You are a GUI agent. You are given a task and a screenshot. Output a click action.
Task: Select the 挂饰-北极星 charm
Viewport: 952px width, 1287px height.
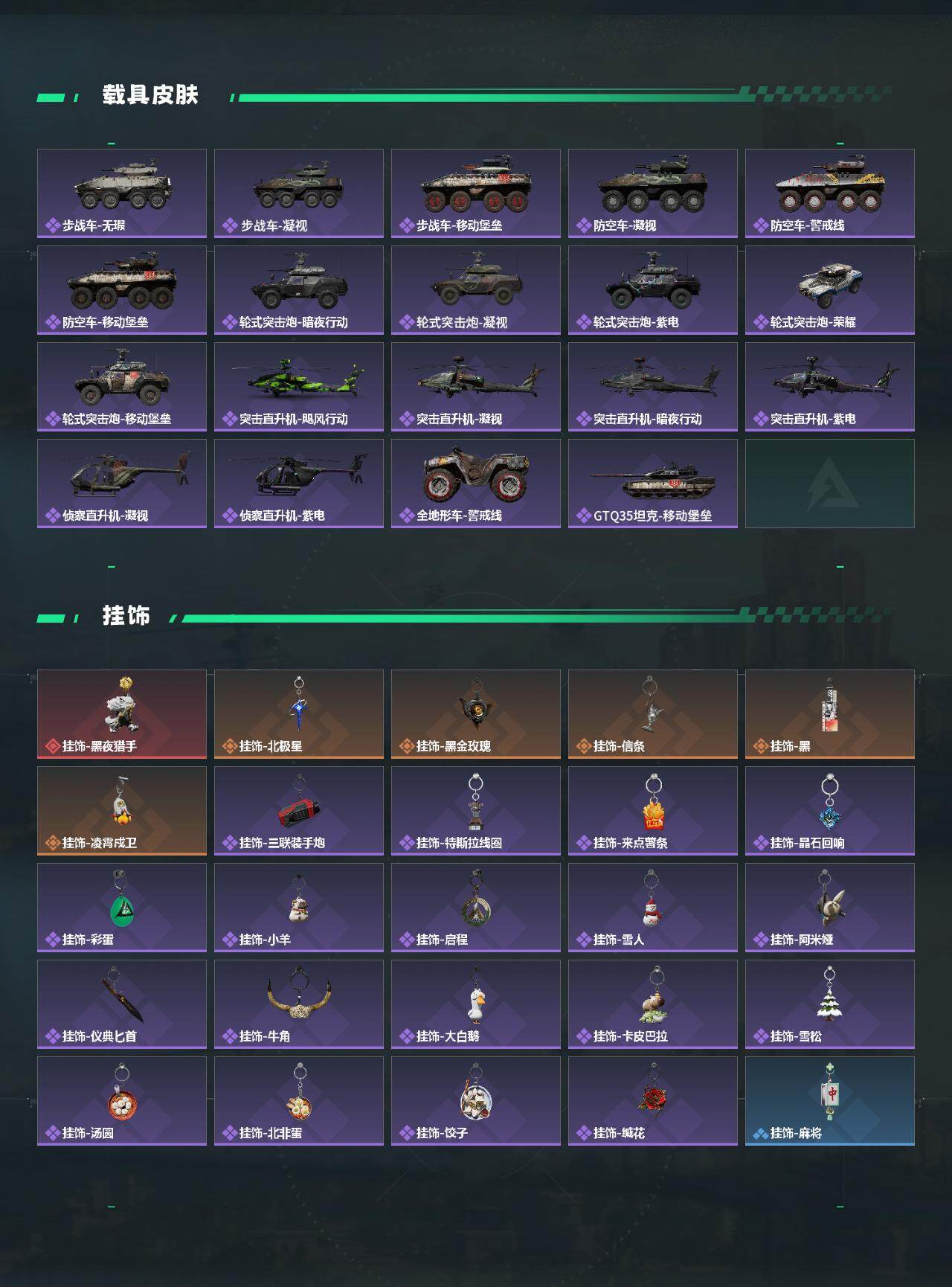tap(299, 714)
